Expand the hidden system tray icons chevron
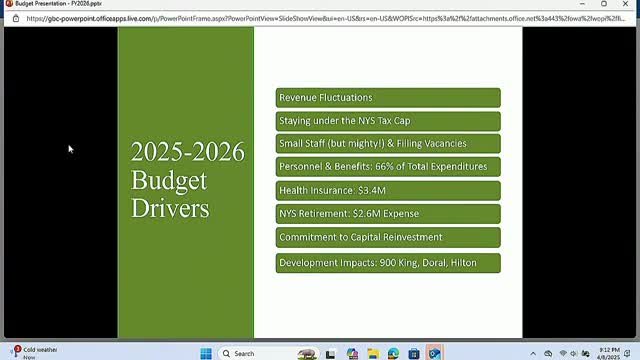 tap(533, 354)
